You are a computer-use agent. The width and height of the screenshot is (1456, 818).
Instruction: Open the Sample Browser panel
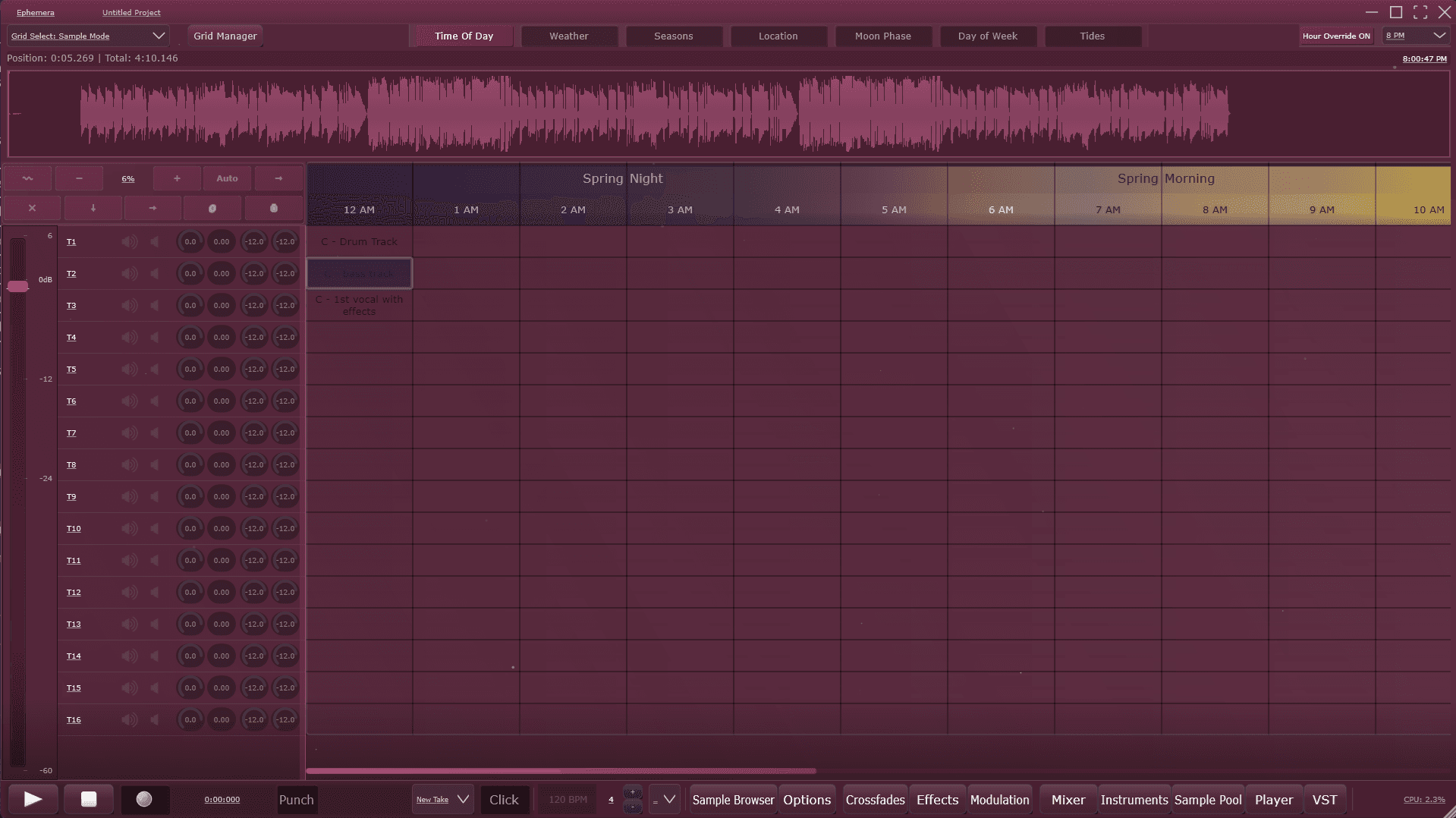point(732,800)
